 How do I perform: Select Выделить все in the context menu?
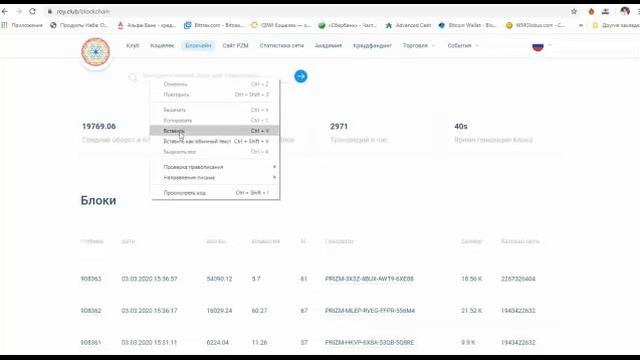[x=215, y=152]
